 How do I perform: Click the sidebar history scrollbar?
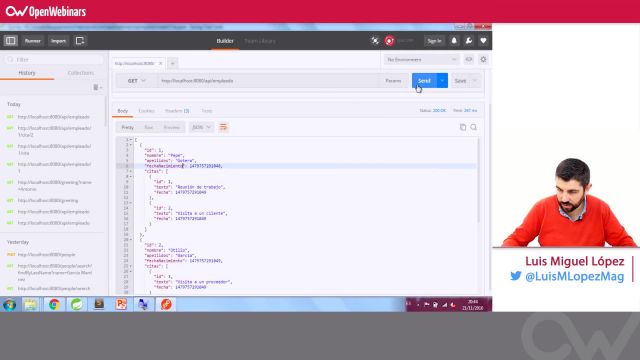[x=106, y=111]
